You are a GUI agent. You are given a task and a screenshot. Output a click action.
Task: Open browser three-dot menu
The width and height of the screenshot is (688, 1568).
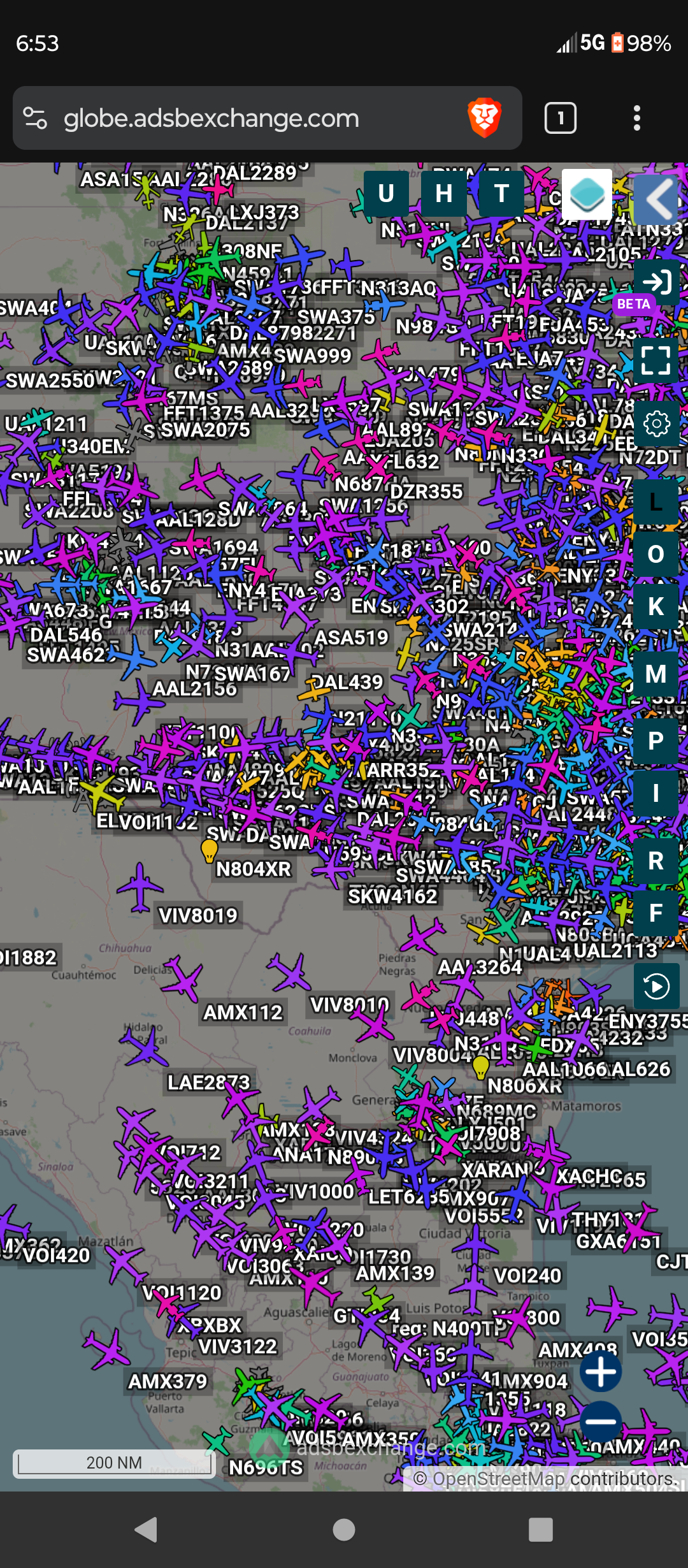click(x=636, y=118)
